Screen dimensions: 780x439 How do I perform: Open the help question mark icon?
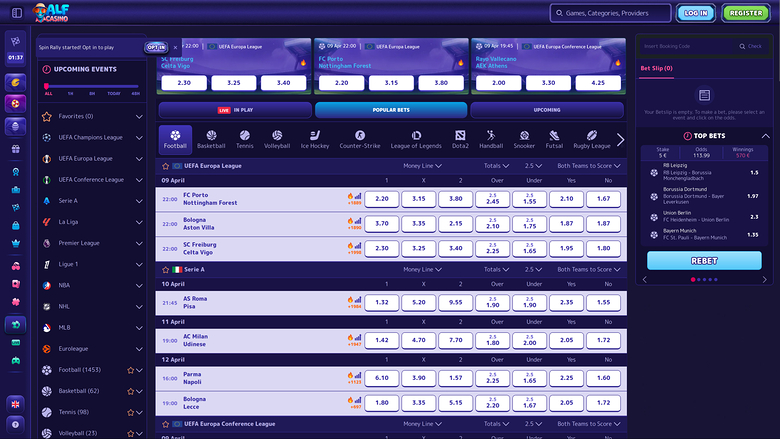click(15, 425)
